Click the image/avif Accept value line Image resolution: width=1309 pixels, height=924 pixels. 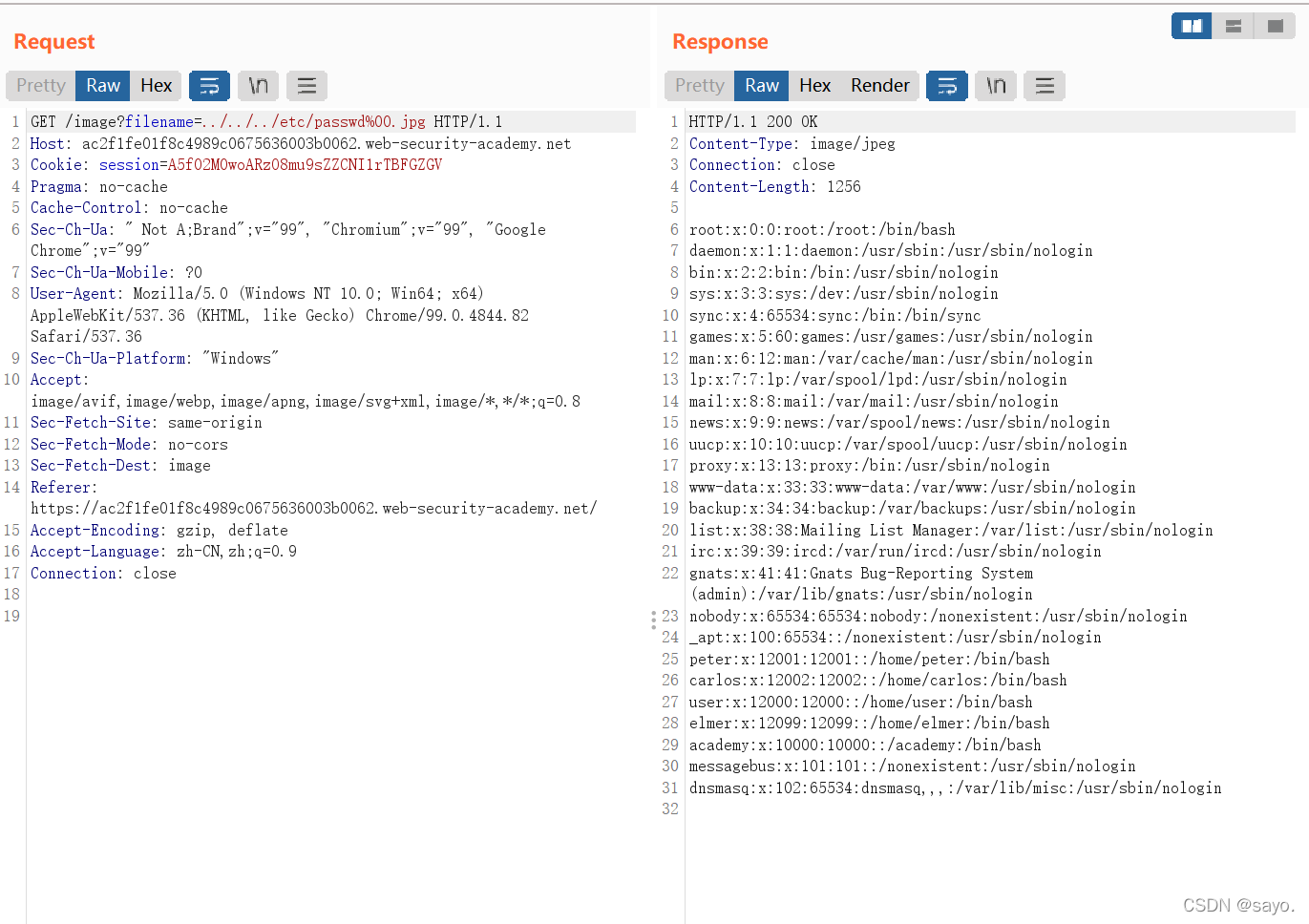click(306, 402)
